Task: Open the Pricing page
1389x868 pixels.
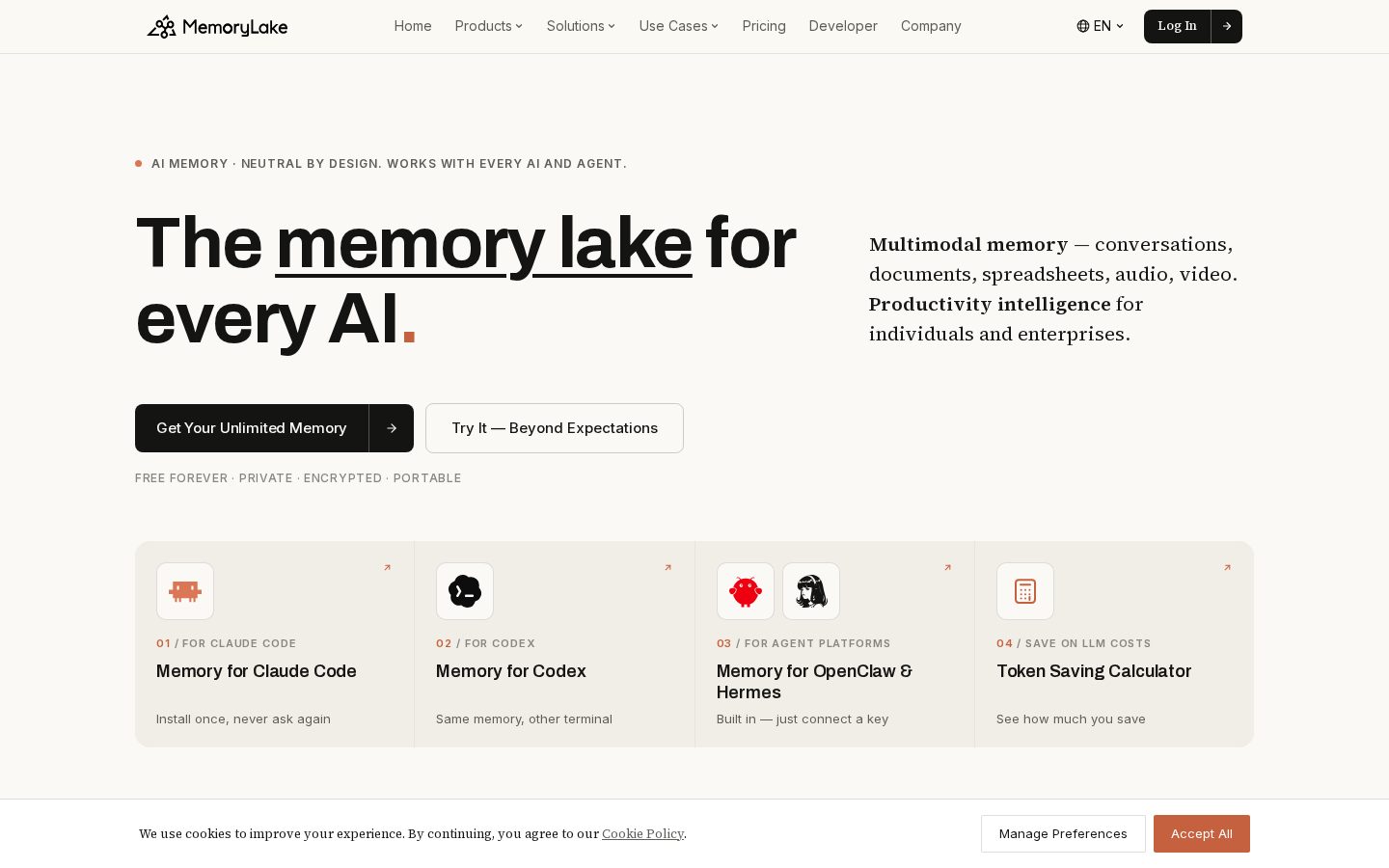Action: pyautogui.click(x=764, y=26)
